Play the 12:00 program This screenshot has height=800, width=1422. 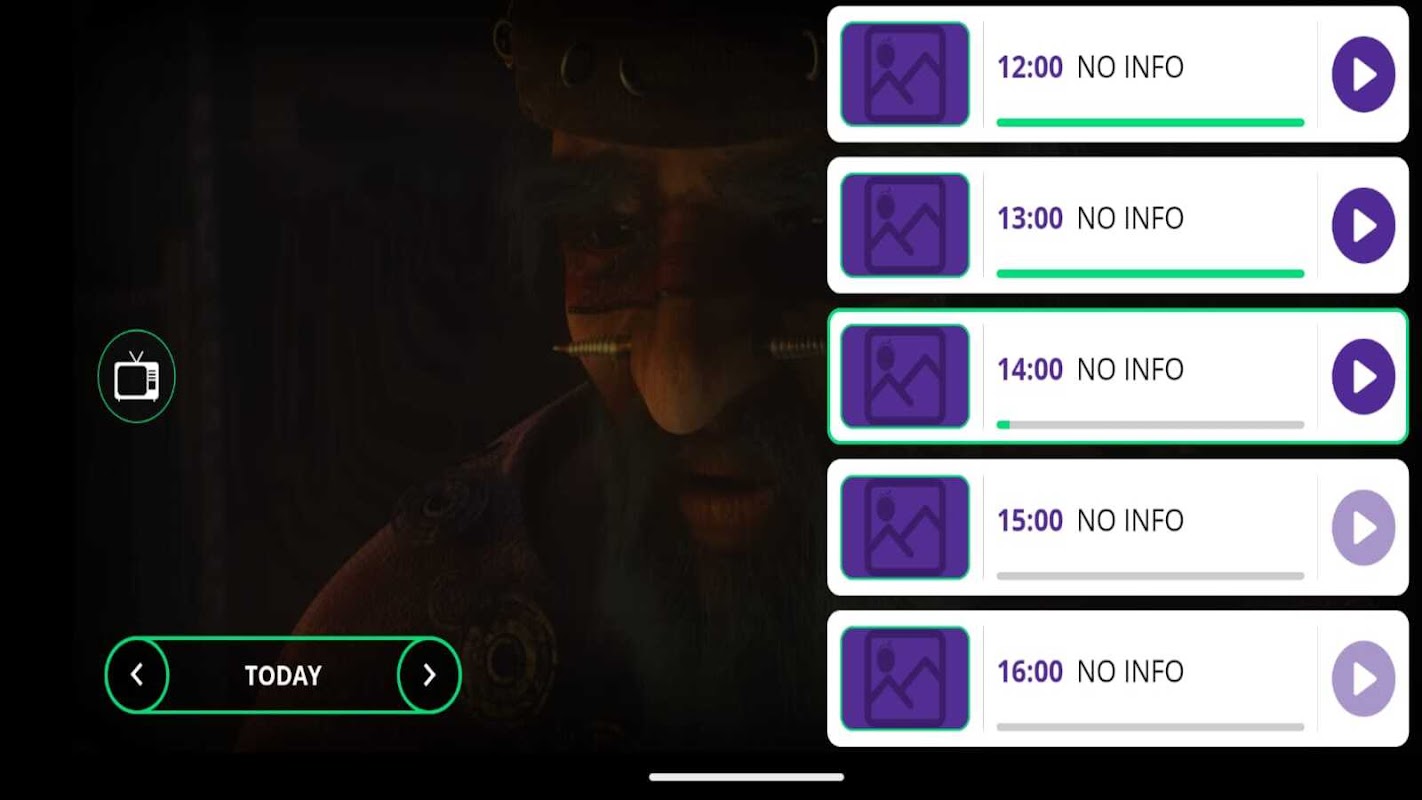coord(1363,74)
